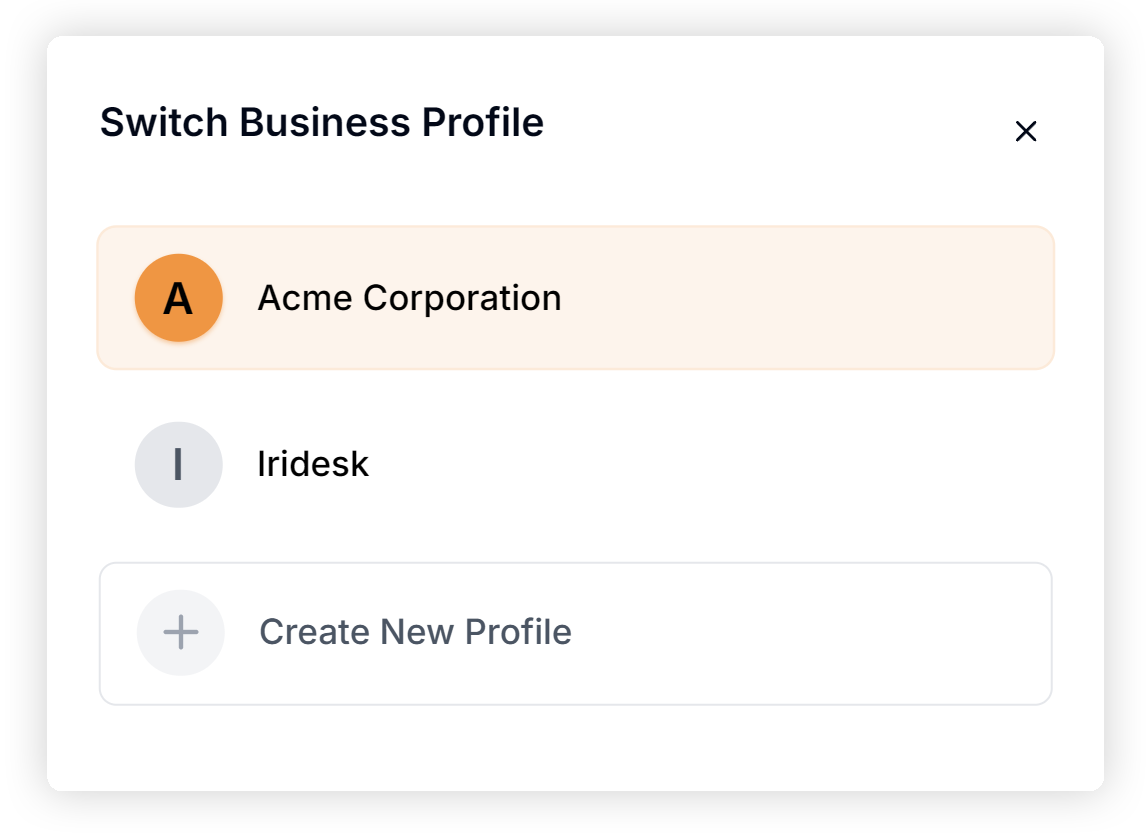Close the Switch Business Profile dialog

[1025, 131]
